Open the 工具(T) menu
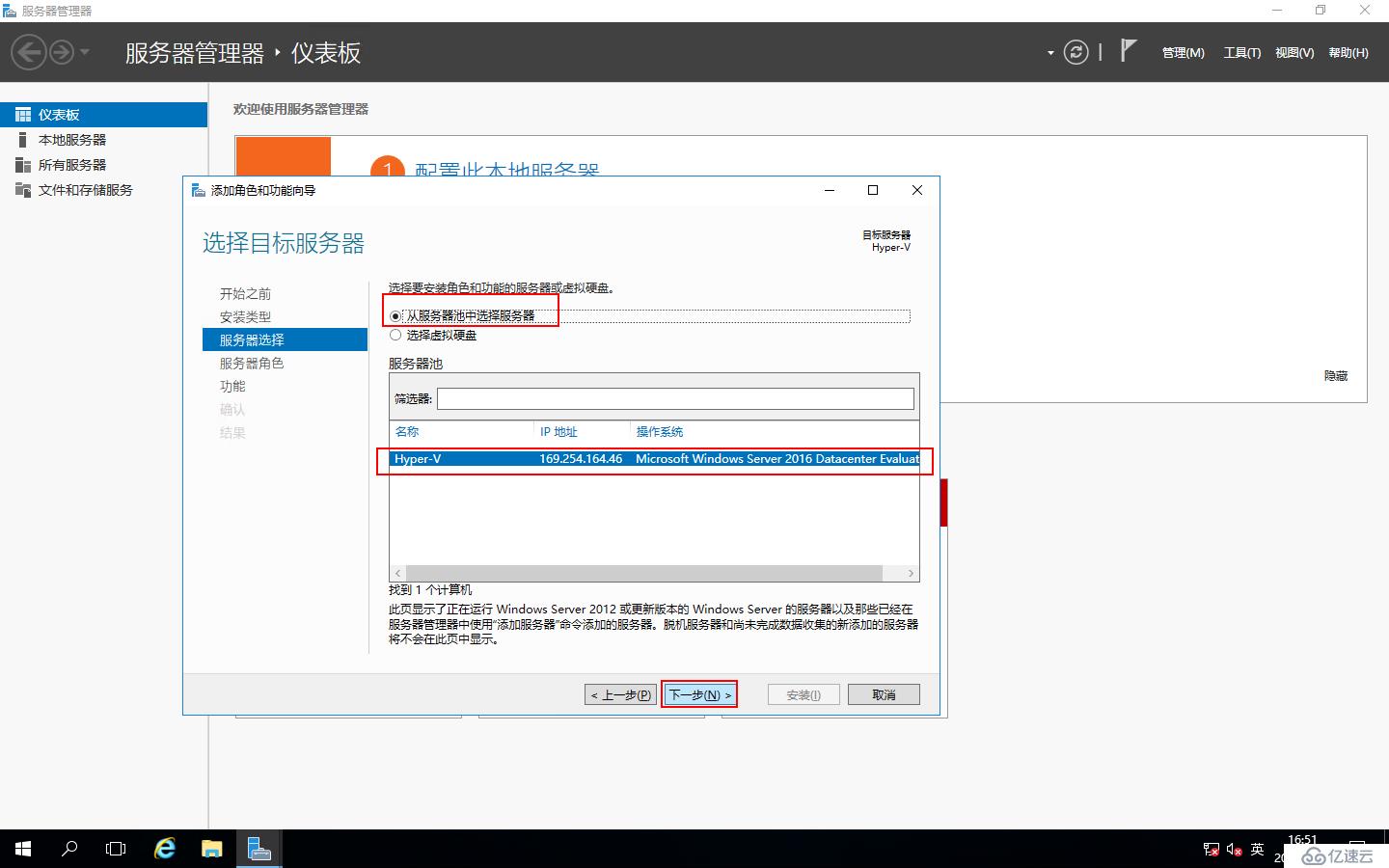The image size is (1389, 868). (1242, 53)
